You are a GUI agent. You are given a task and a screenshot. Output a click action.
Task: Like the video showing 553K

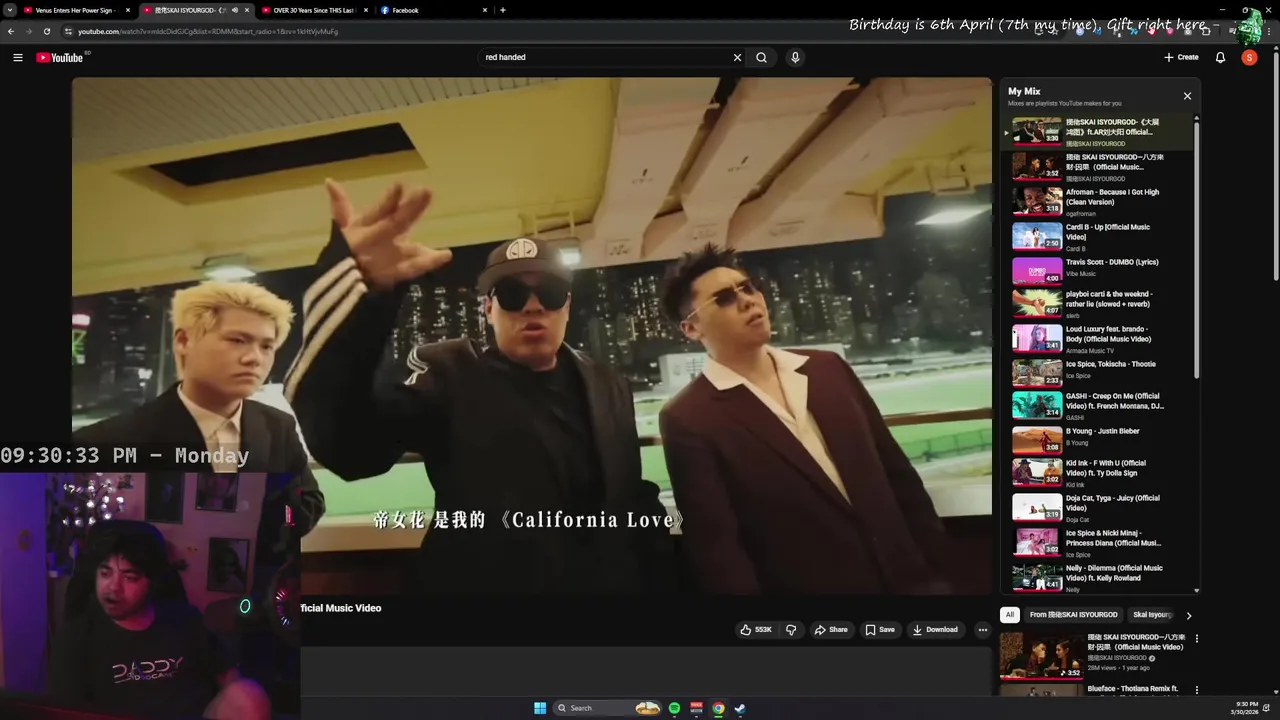(756, 630)
